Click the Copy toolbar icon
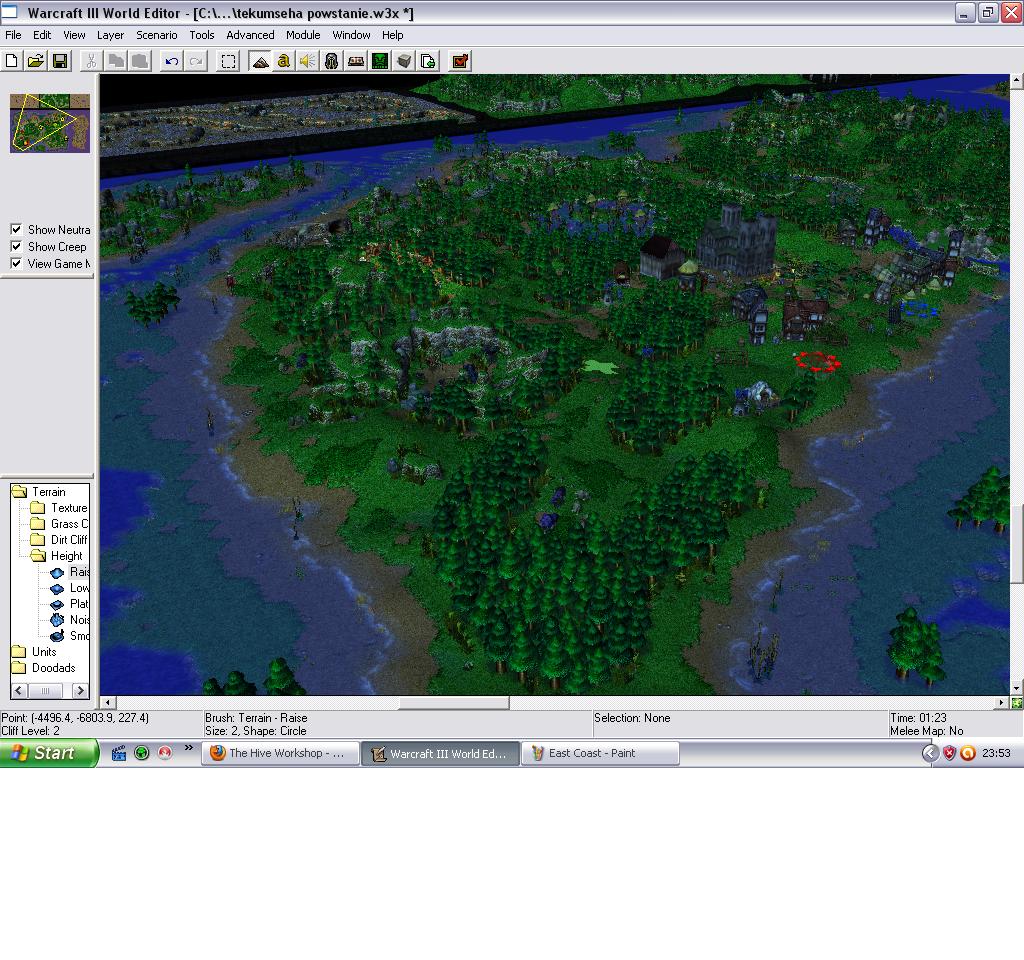Image resolution: width=1024 pixels, height=960 pixels. click(116, 61)
